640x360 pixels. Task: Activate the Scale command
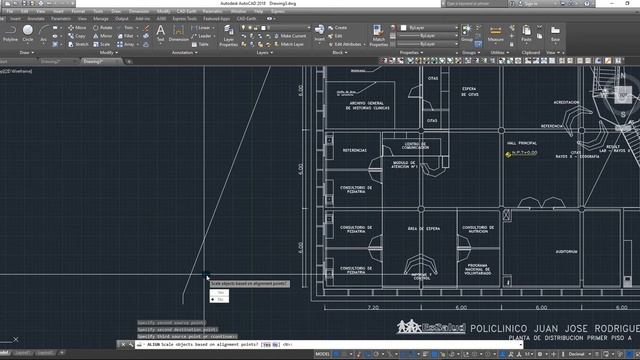[102, 44]
